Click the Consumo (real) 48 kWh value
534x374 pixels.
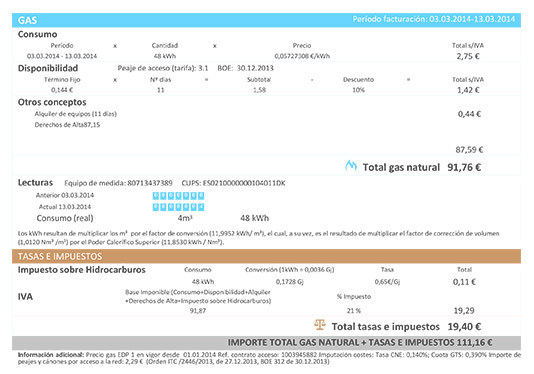pyautogui.click(x=254, y=218)
